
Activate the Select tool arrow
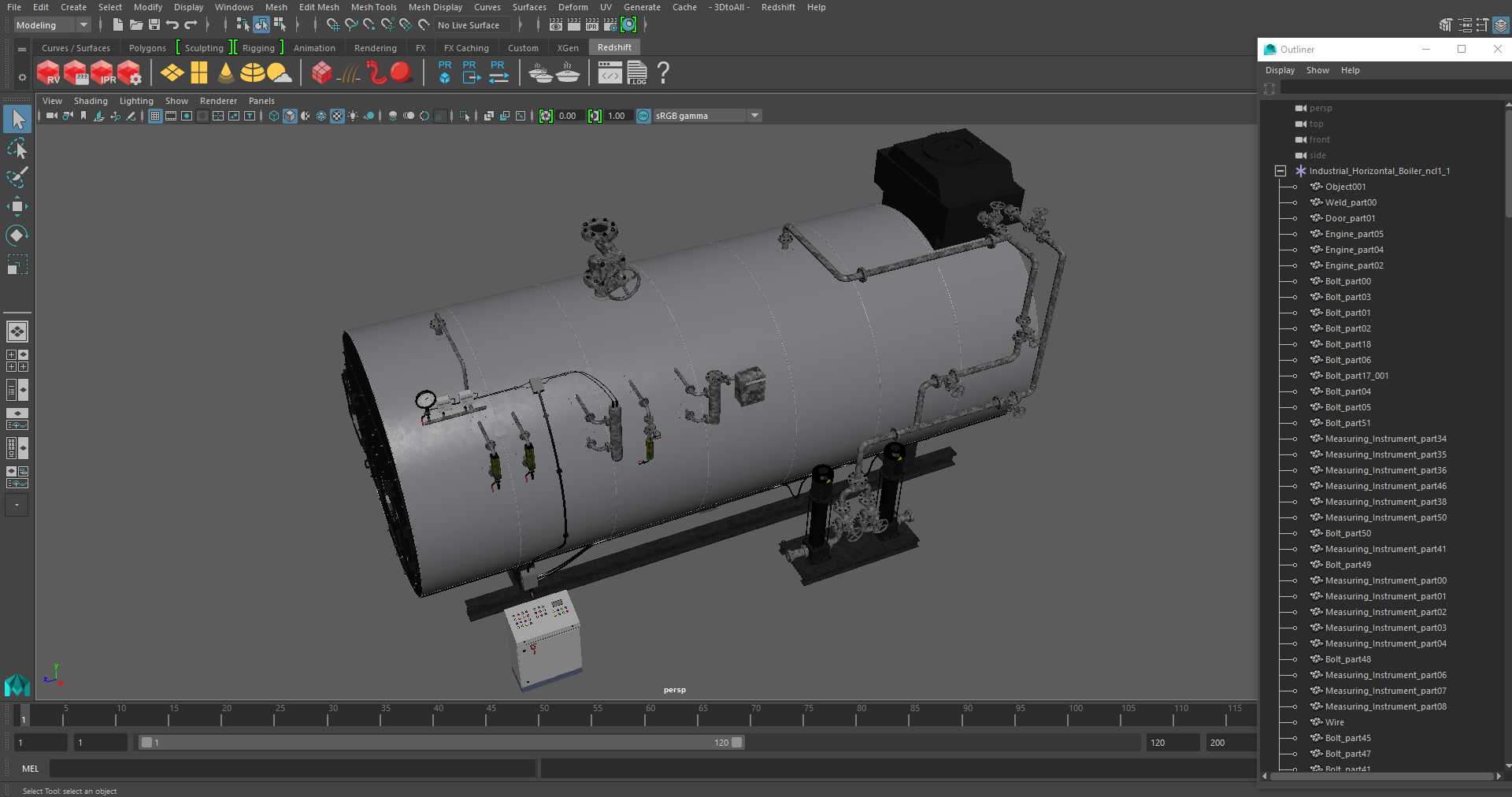coord(17,120)
